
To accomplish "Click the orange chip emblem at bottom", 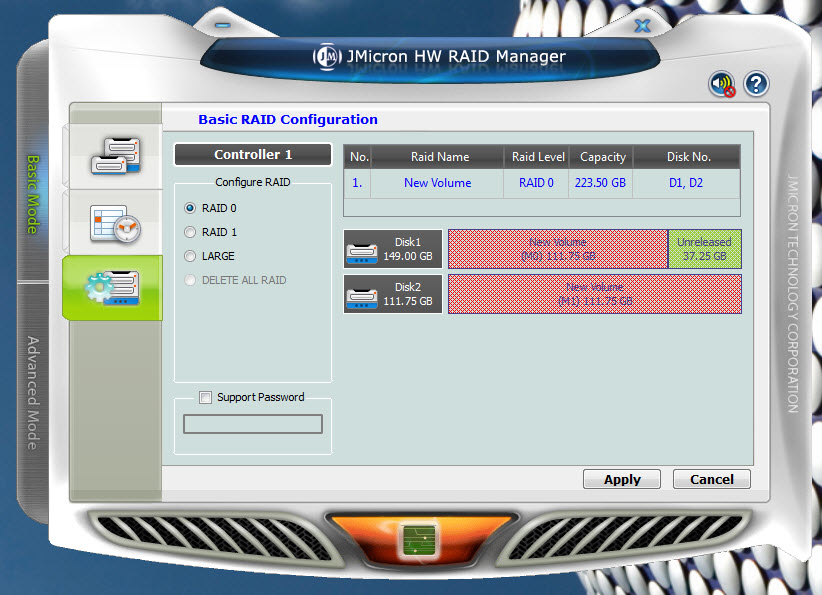I will coord(420,539).
